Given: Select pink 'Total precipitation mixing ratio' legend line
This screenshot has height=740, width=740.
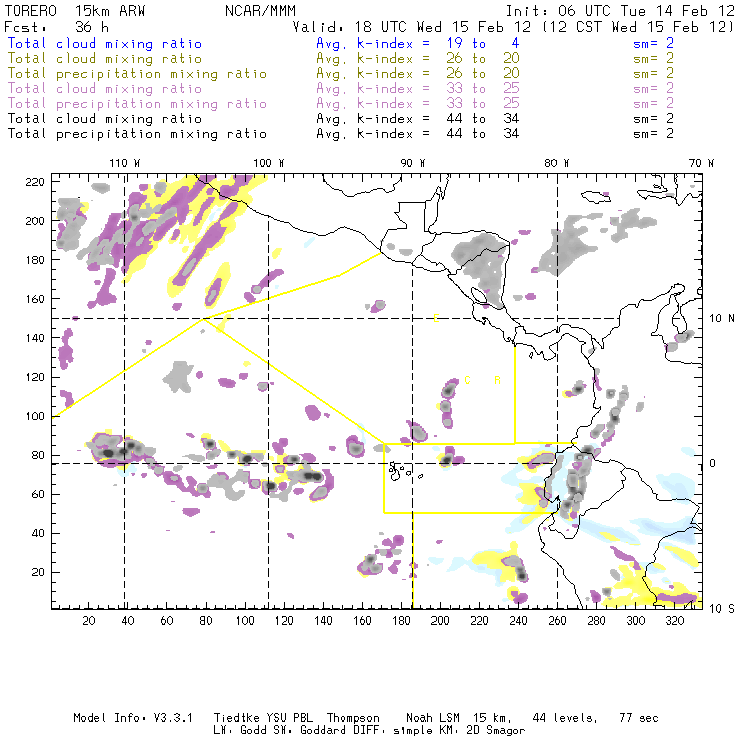Looking at the screenshot, I should [137, 104].
